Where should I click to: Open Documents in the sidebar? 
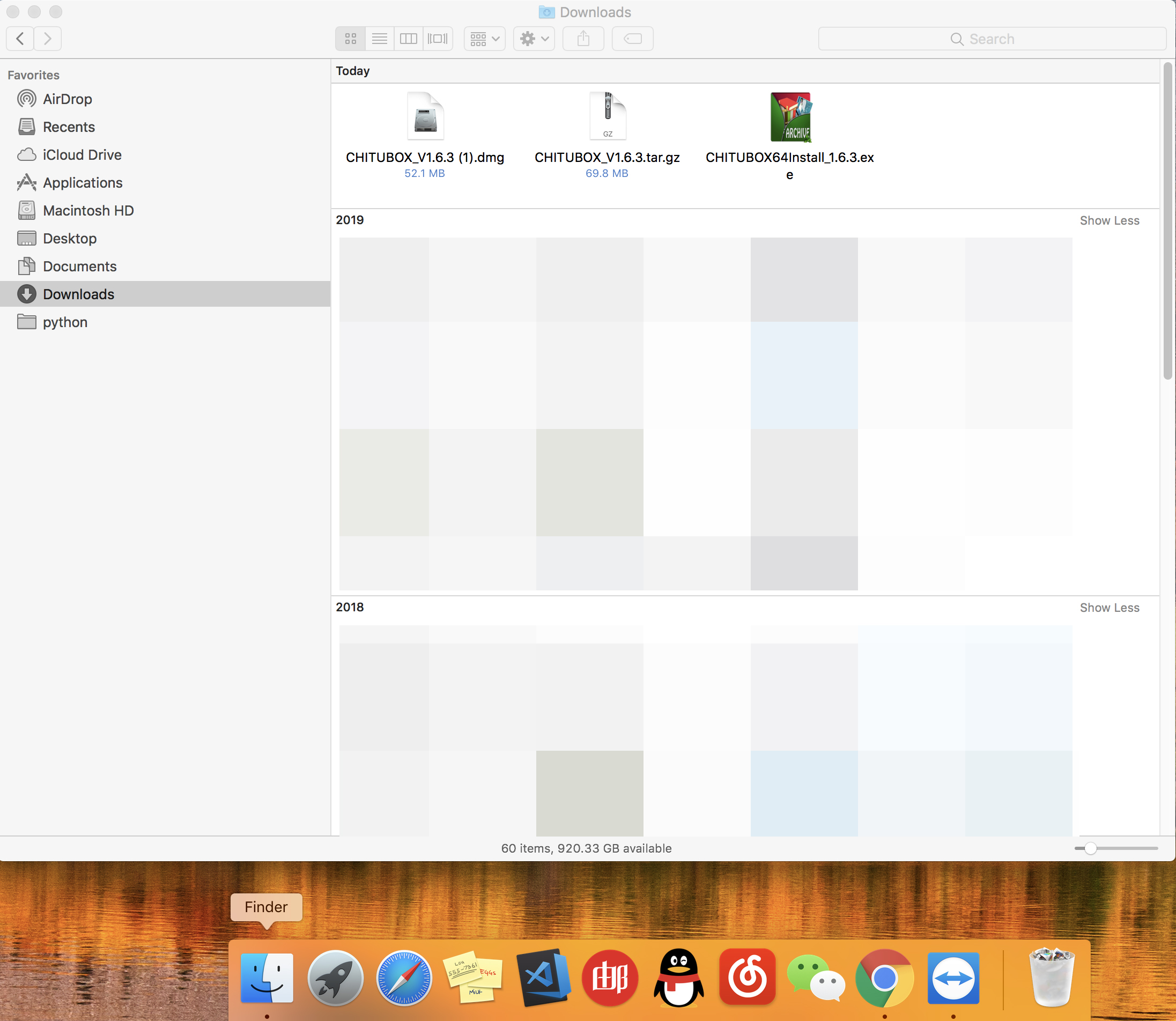pos(165,267)
